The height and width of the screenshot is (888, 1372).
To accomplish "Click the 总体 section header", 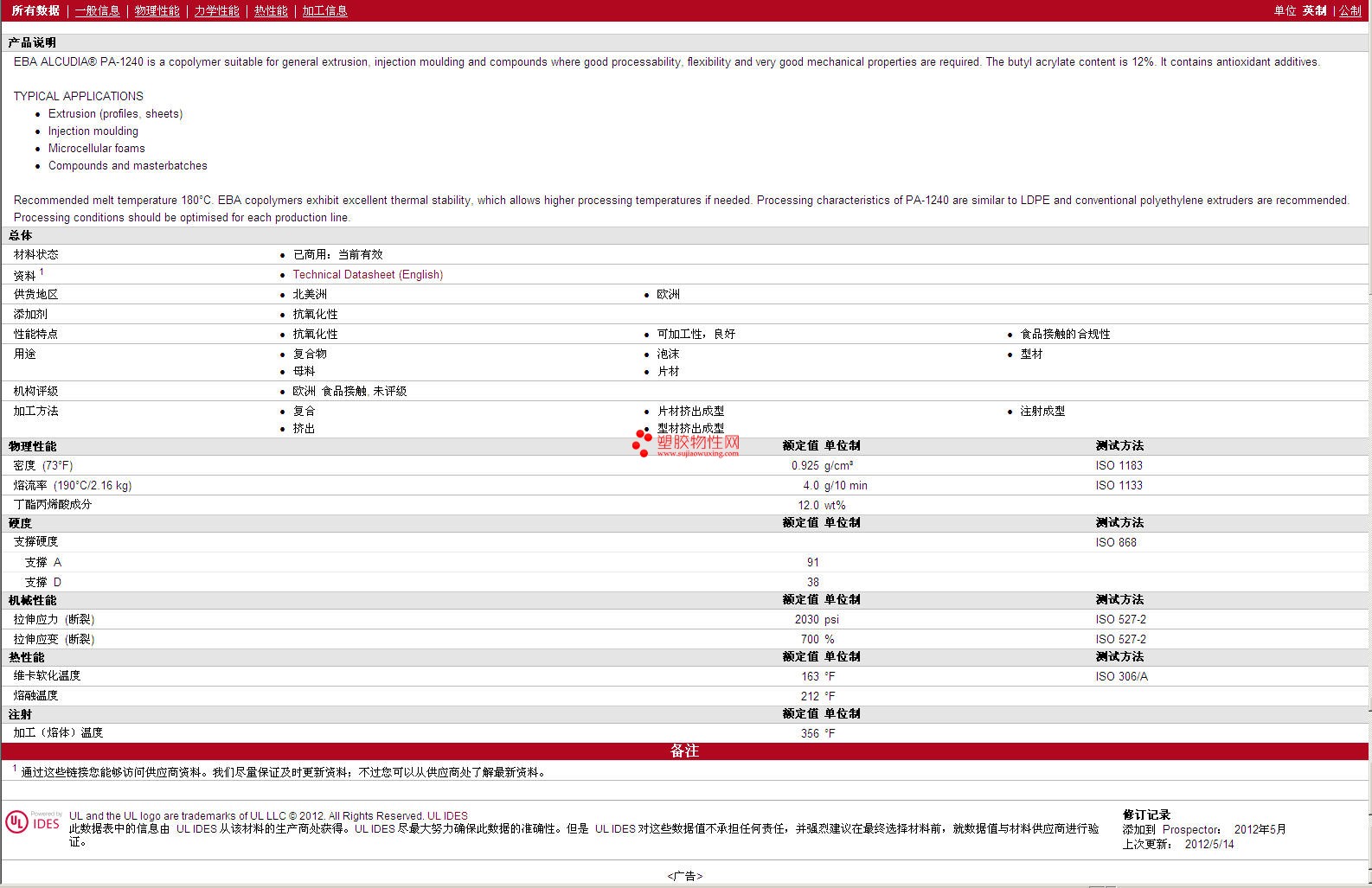I will (x=20, y=235).
